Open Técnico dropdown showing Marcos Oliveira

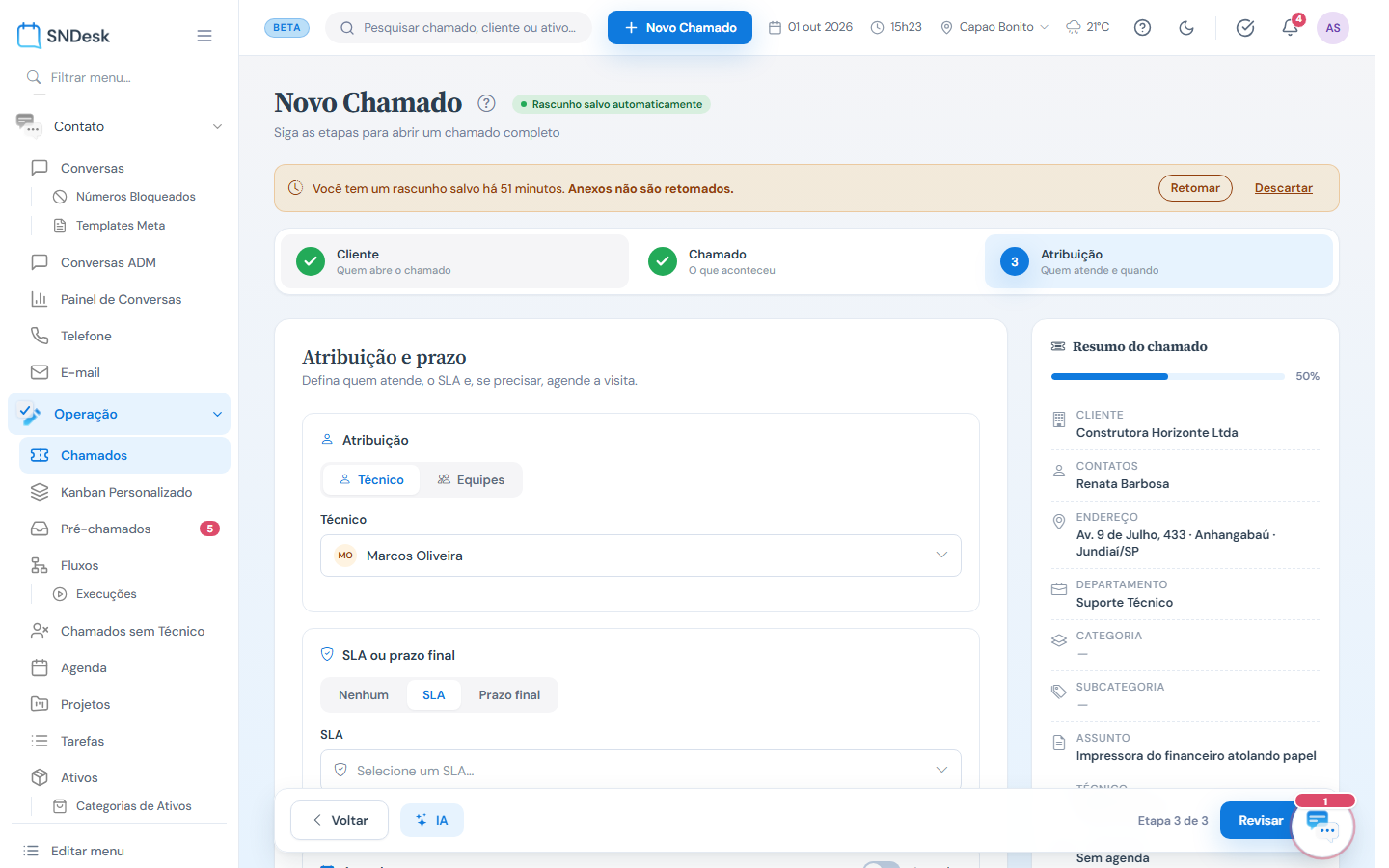tap(640, 556)
